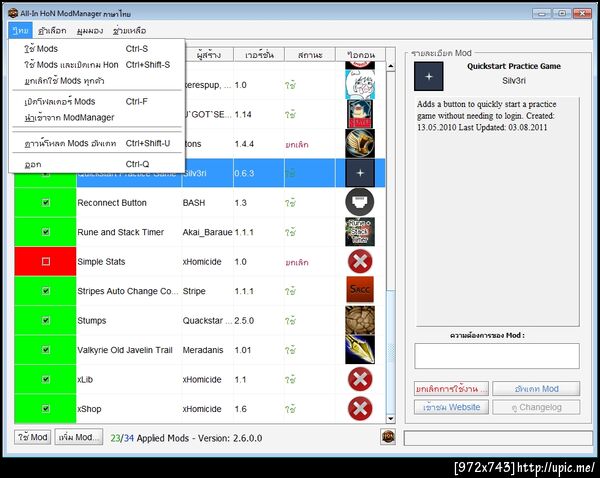The image size is (600, 478).
Task: Click the scroll down arrow of mod list
Action: (391, 418)
